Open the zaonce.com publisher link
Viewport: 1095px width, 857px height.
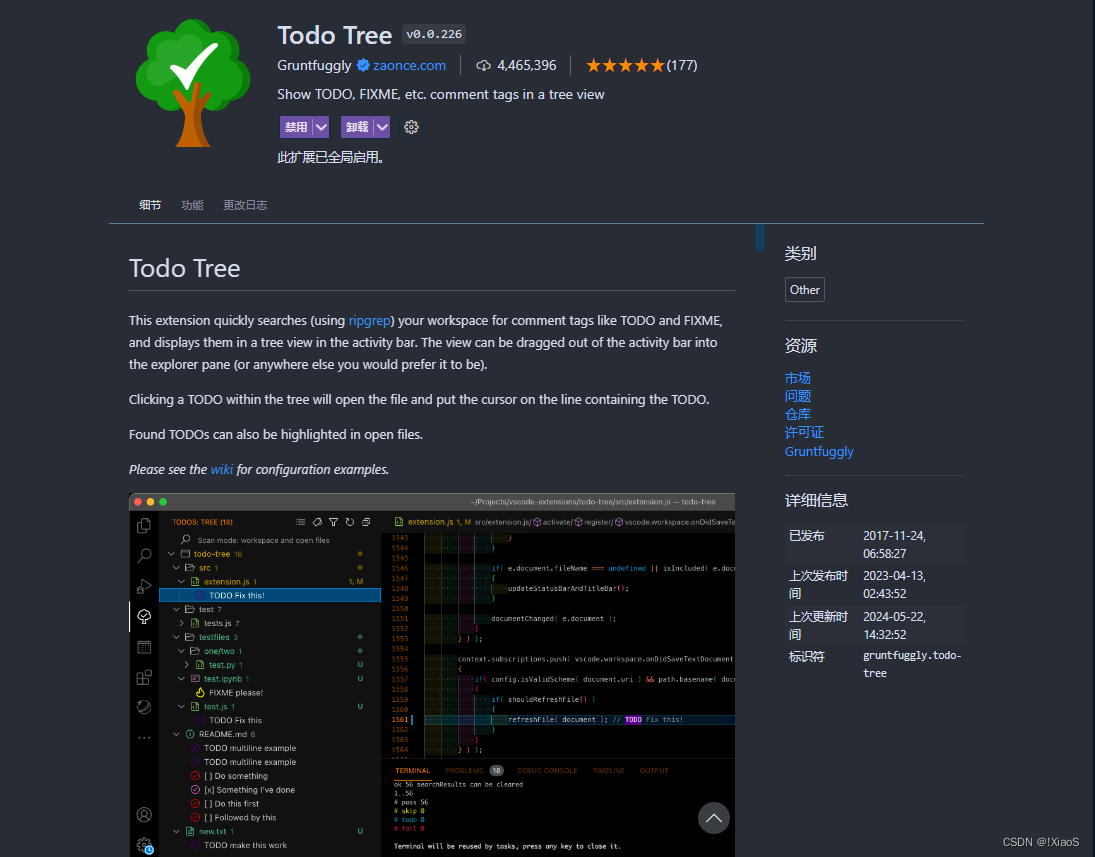[409, 66]
